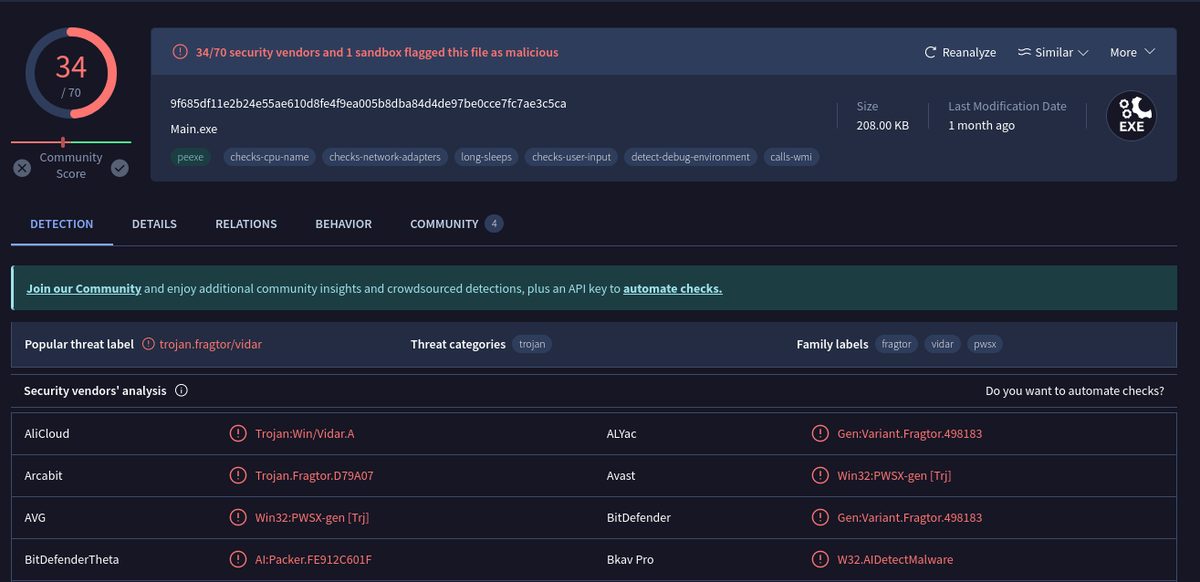Click the 208.00 KB size value

pyautogui.click(x=883, y=126)
